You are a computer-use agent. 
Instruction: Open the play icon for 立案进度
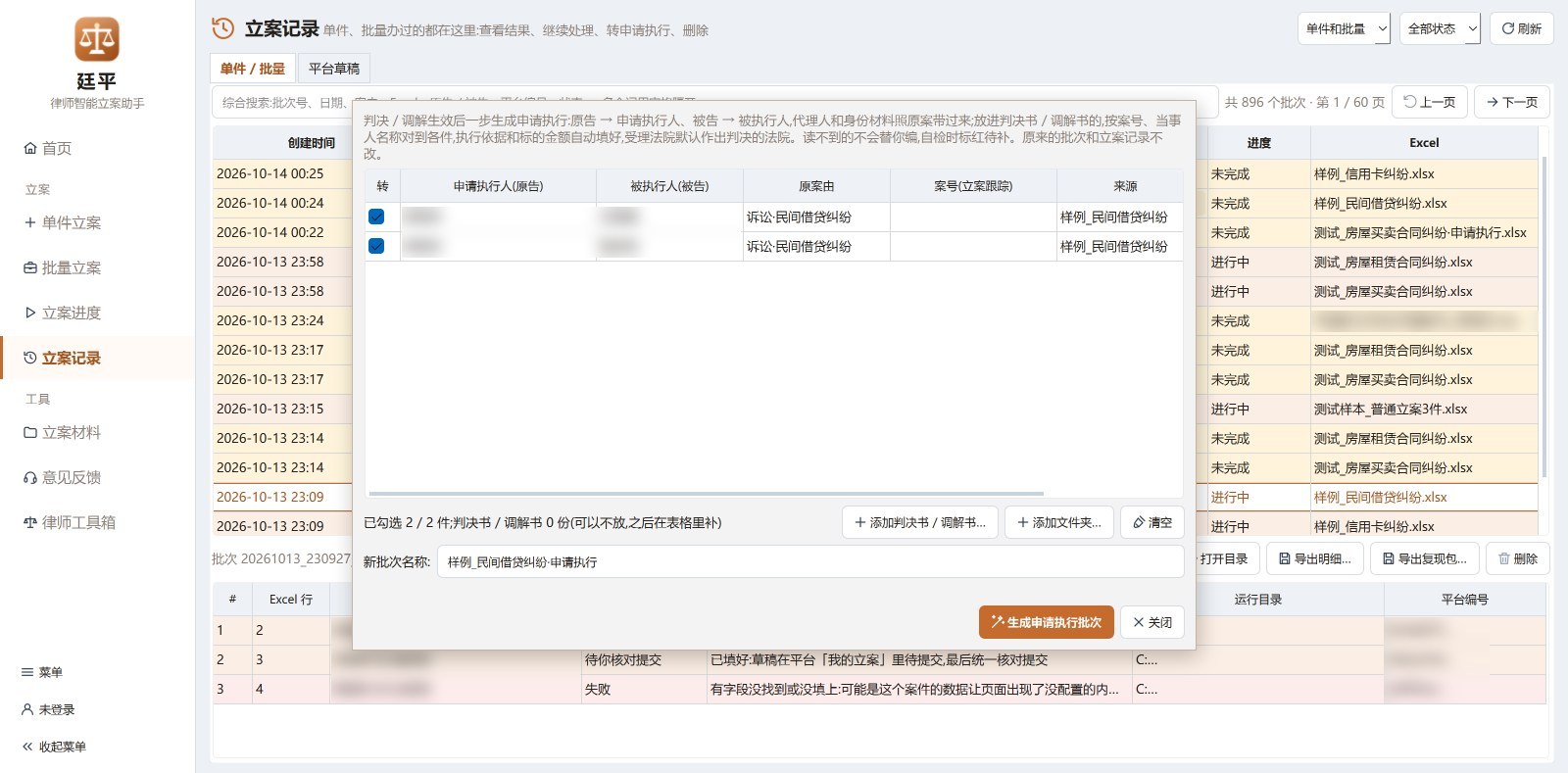pos(30,313)
